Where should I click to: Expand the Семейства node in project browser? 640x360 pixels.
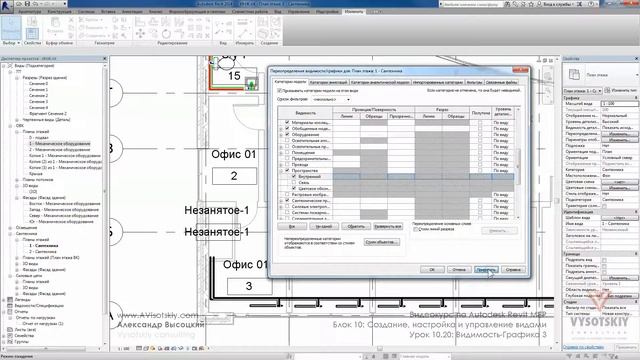pyautogui.click(x=4, y=336)
